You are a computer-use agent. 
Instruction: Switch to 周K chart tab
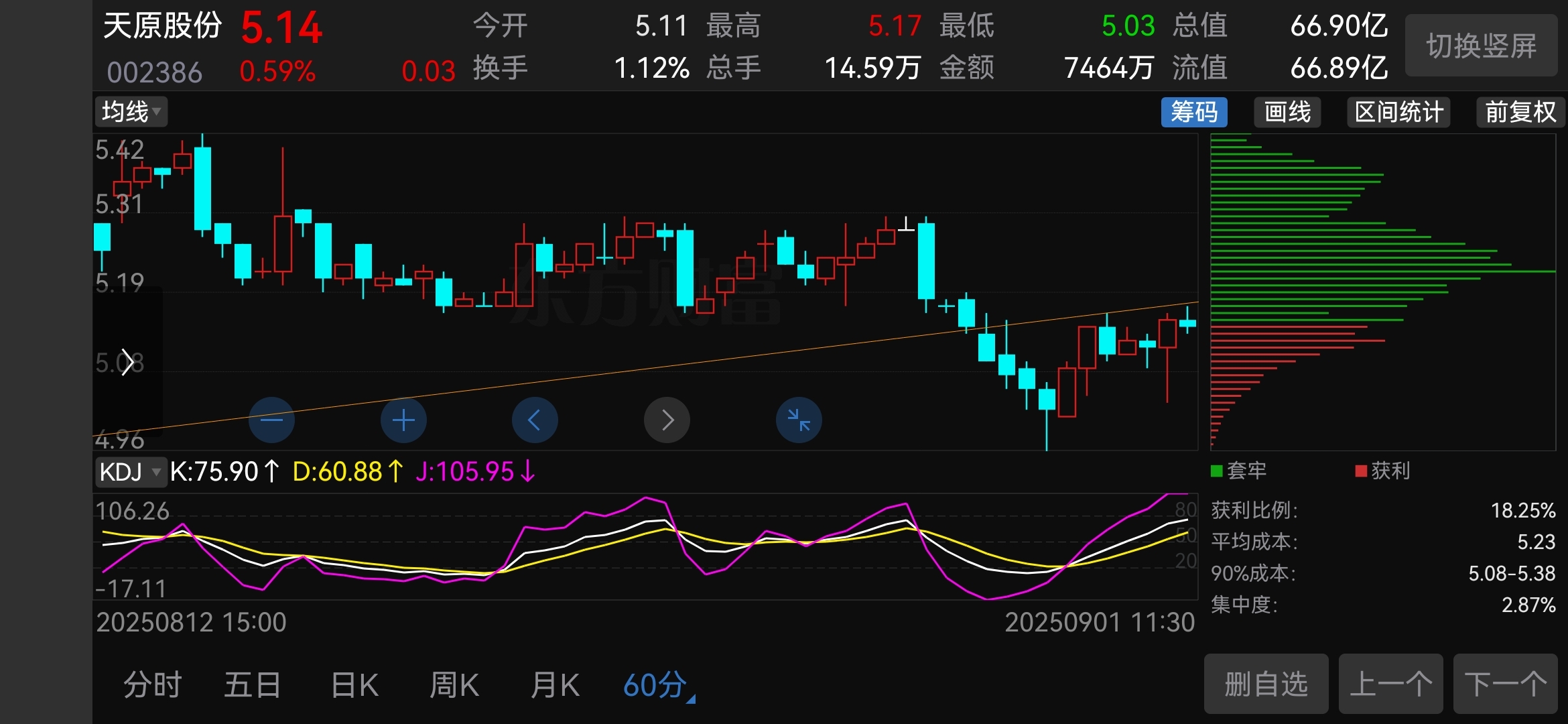pos(454,685)
